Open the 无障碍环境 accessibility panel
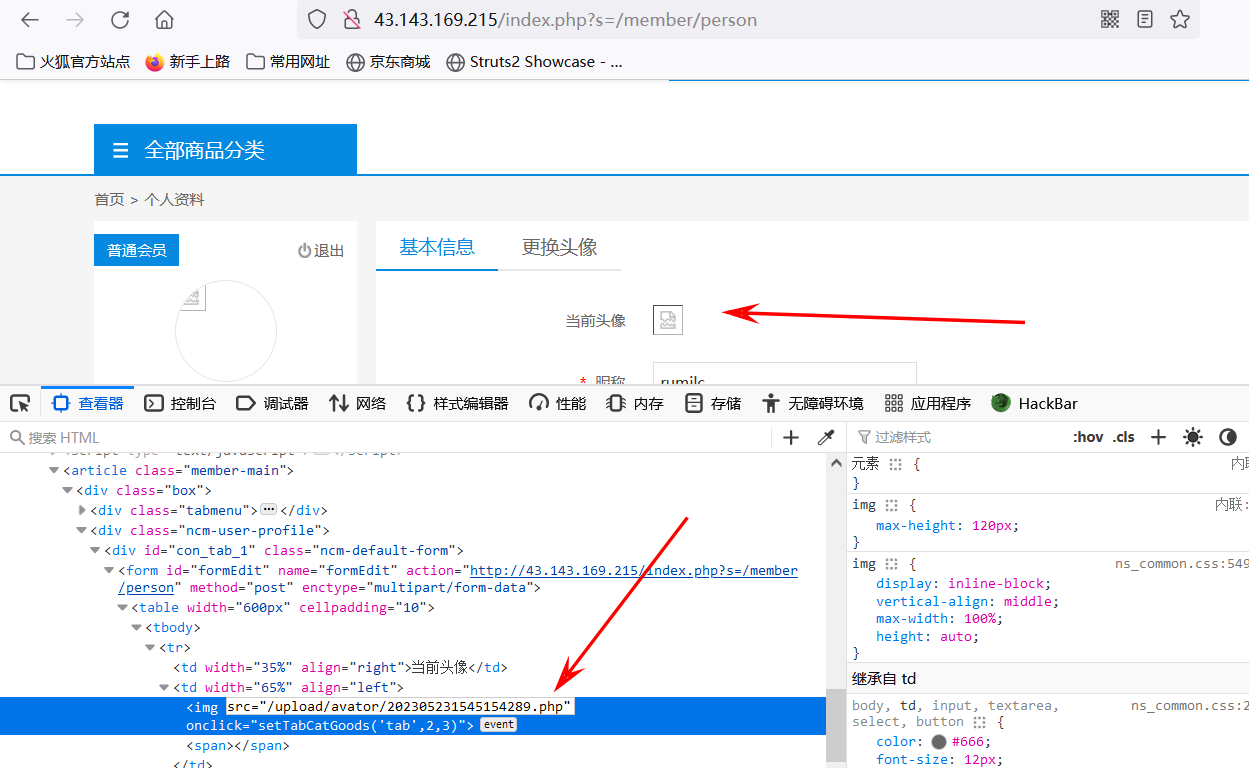 pyautogui.click(x=812, y=403)
